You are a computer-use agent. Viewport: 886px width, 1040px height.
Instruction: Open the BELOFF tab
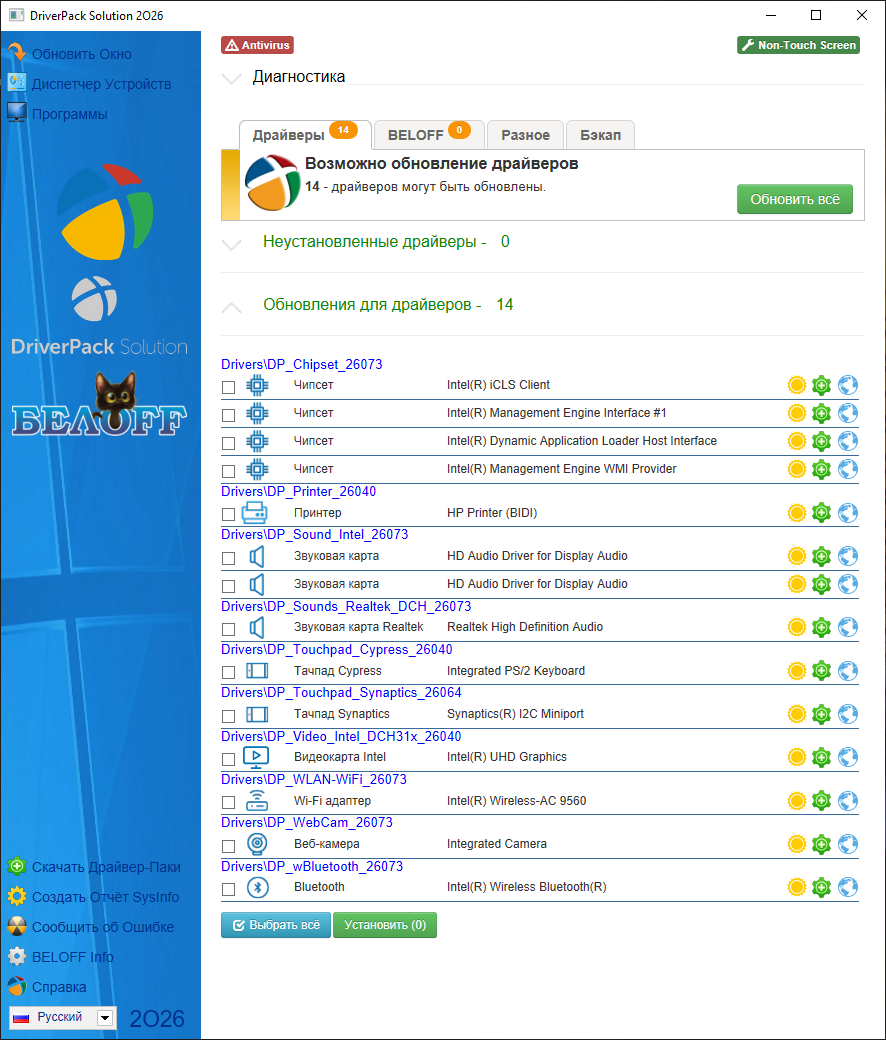429,135
